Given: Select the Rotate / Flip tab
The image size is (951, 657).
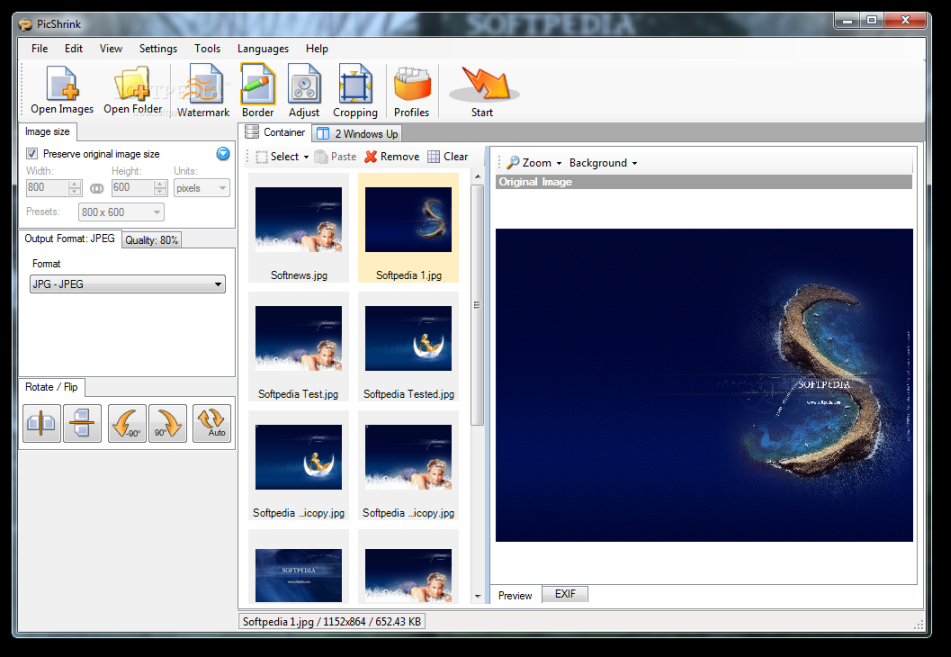Looking at the screenshot, I should pyautogui.click(x=52, y=387).
